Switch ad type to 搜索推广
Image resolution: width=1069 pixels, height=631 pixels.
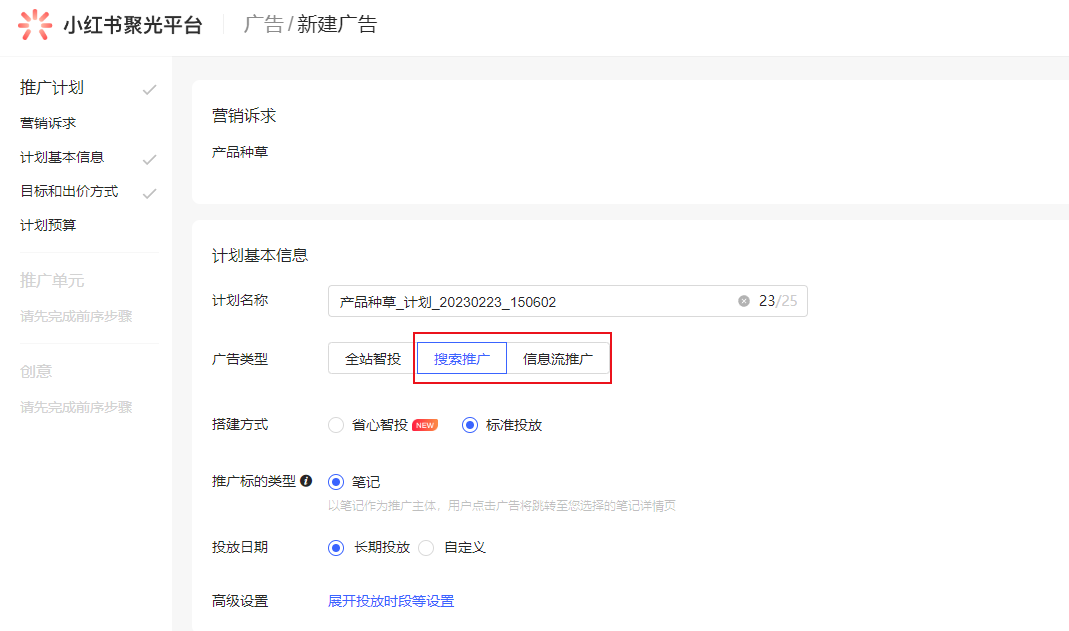pyautogui.click(x=462, y=358)
